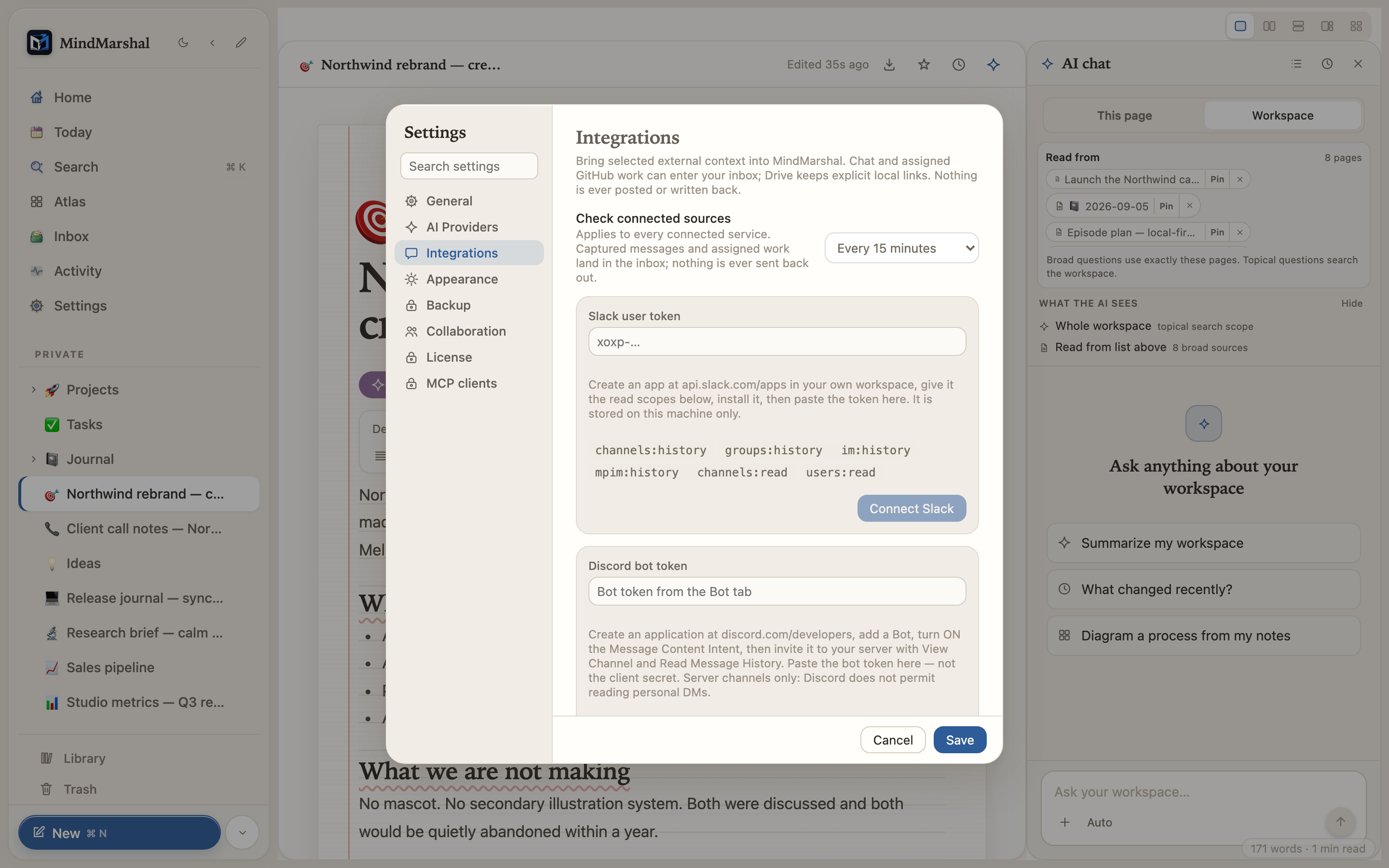Go to Home in sidebar

click(x=139, y=97)
